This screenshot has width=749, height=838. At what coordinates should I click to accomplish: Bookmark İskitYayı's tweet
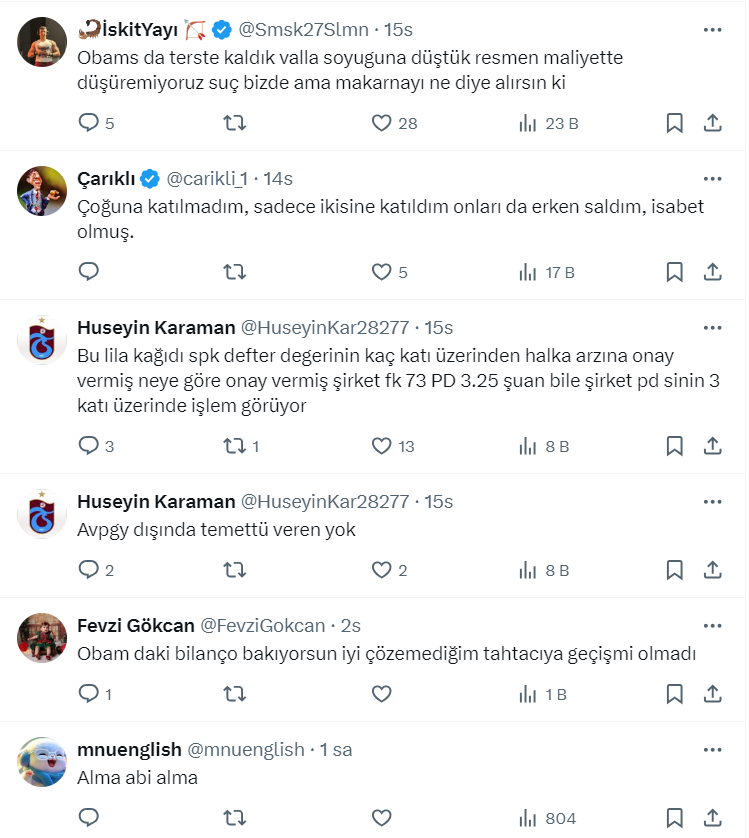coord(674,123)
